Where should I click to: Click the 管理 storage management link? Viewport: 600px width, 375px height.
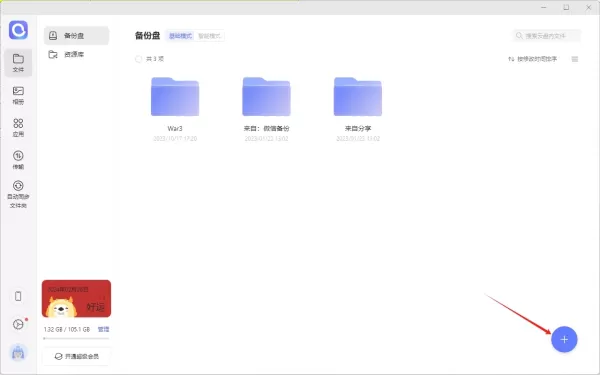tap(103, 329)
